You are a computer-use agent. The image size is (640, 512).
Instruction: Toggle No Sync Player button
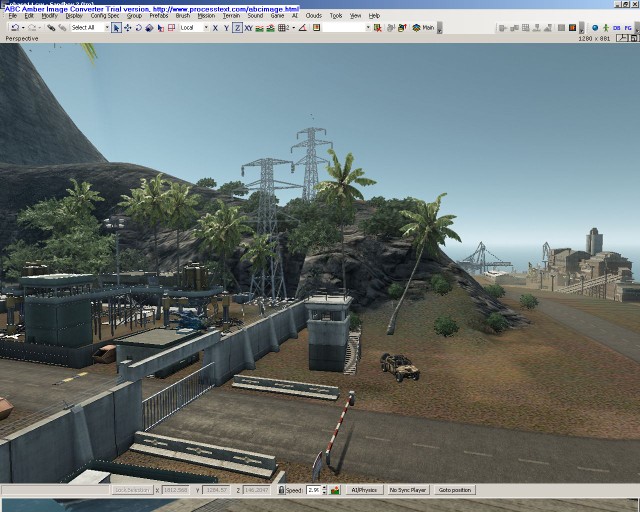[408, 490]
